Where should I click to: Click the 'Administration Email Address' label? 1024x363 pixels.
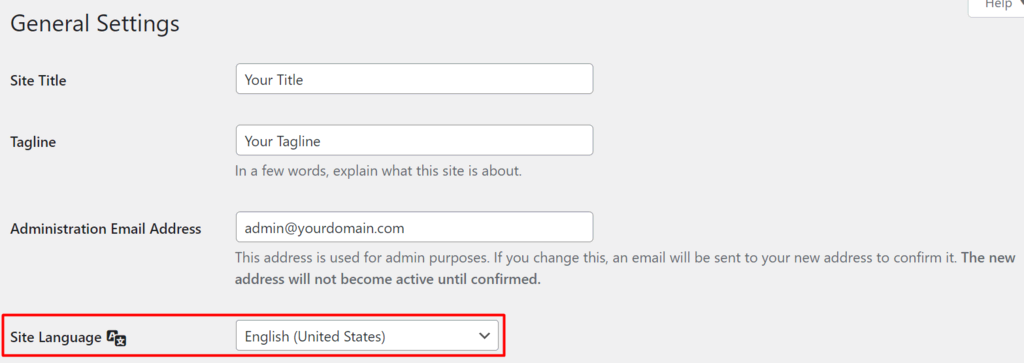[106, 229]
